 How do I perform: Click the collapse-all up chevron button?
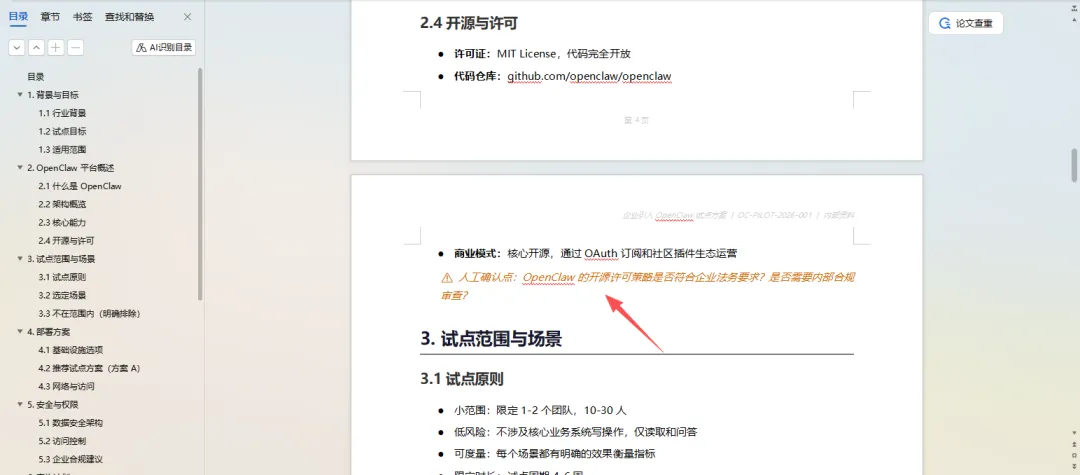coord(37,48)
